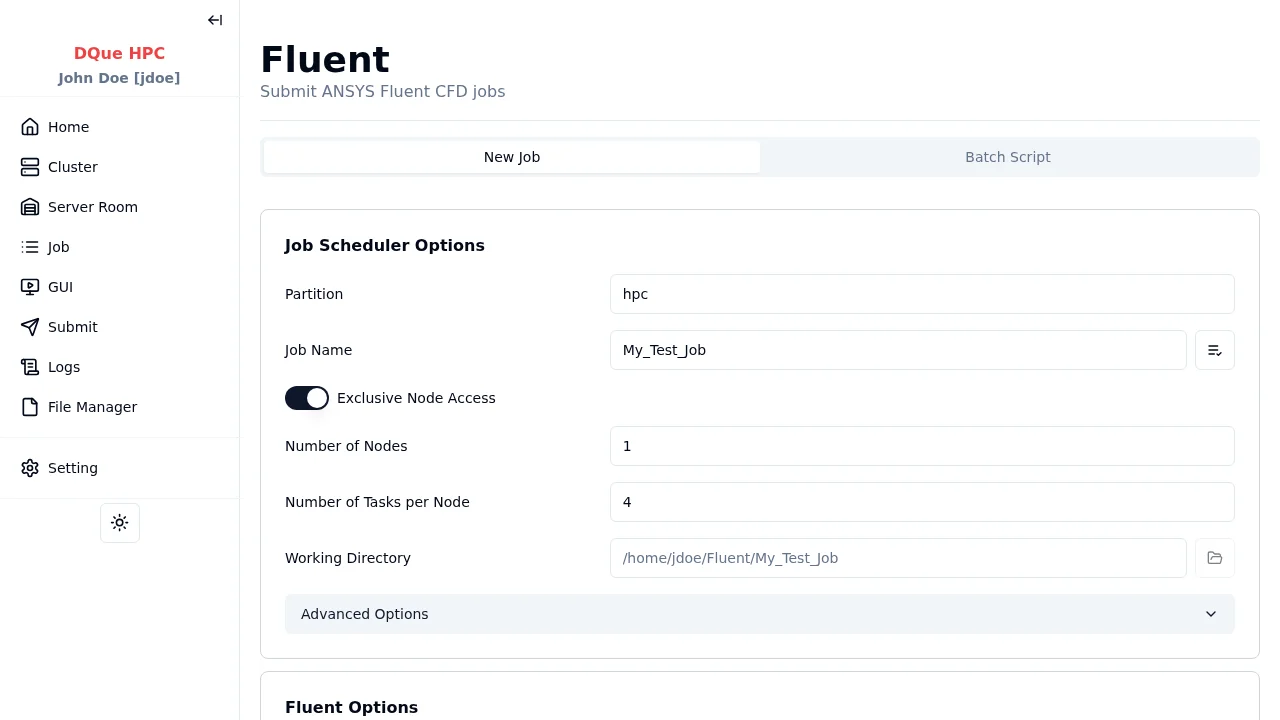This screenshot has height=720, width=1280.
Task: Click the File Manager icon
Action: (30, 407)
